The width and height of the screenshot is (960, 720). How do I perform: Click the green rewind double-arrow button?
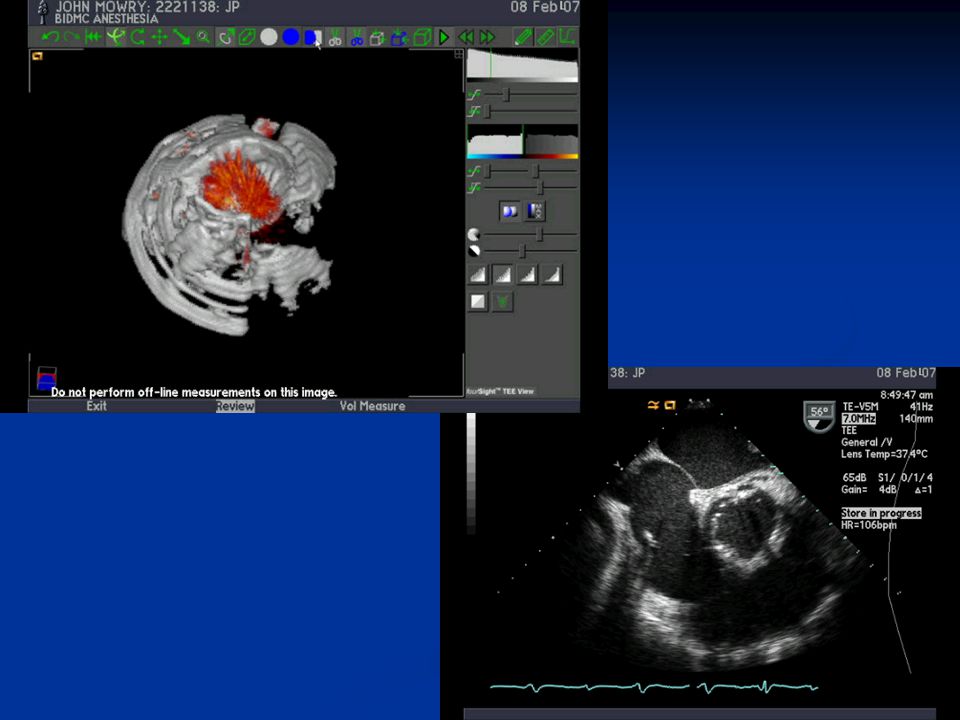[466, 37]
